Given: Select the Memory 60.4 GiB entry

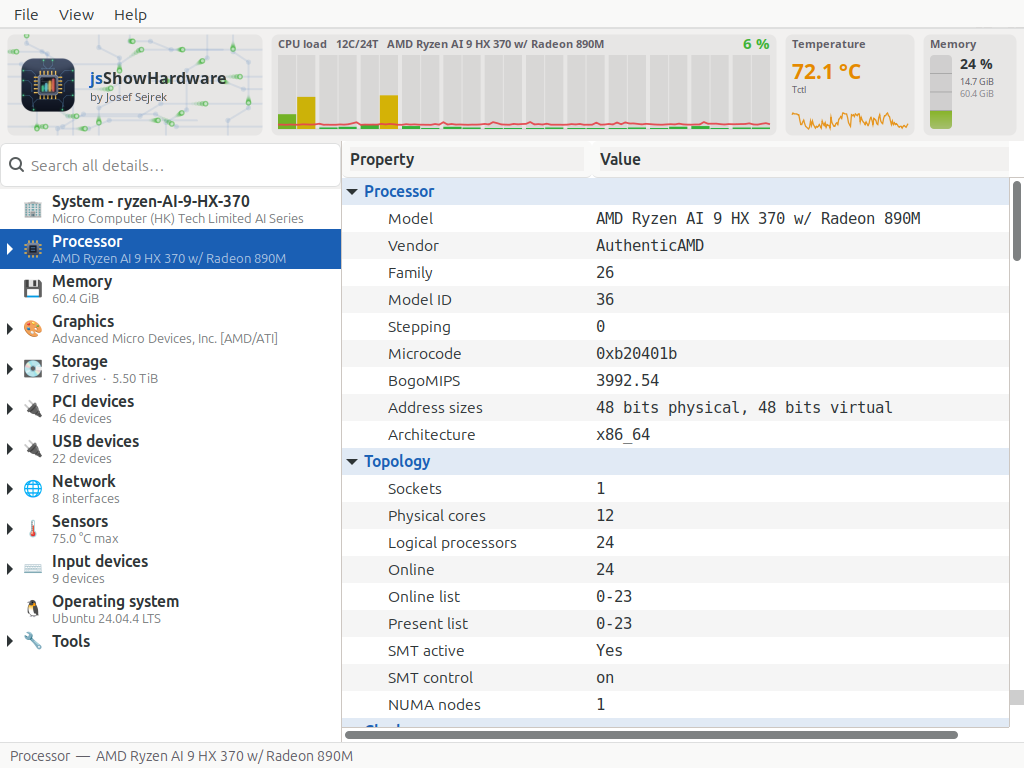Looking at the screenshot, I should [x=170, y=289].
